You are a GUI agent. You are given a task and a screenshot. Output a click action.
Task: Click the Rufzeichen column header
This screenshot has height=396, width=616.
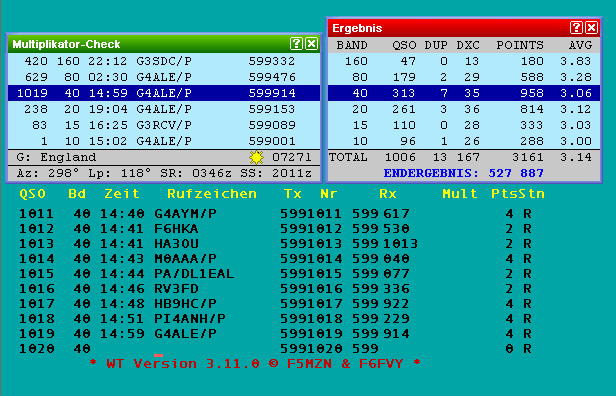tap(212, 194)
